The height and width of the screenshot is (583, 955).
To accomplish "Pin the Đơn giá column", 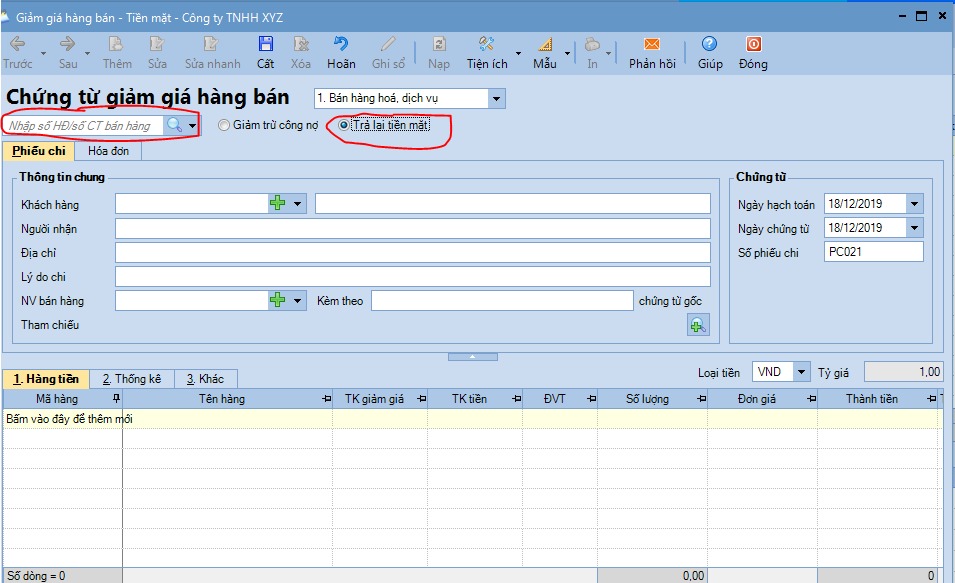I will (x=811, y=399).
